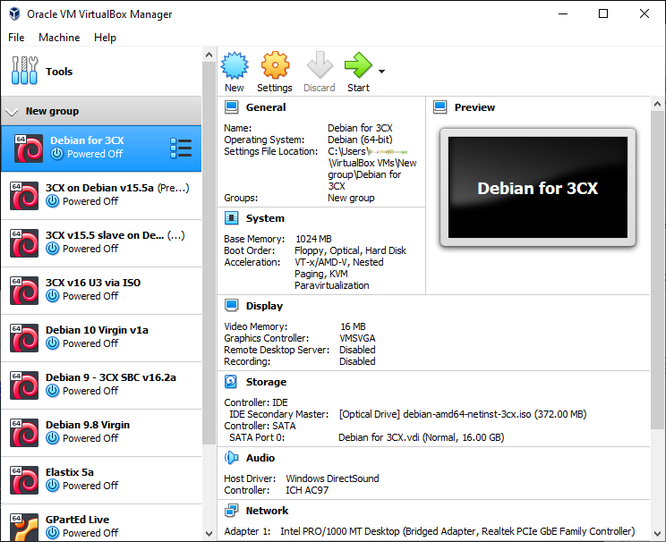Screen dimensions: 666x542
Task: Click the System section chip icon
Action: coord(231,218)
